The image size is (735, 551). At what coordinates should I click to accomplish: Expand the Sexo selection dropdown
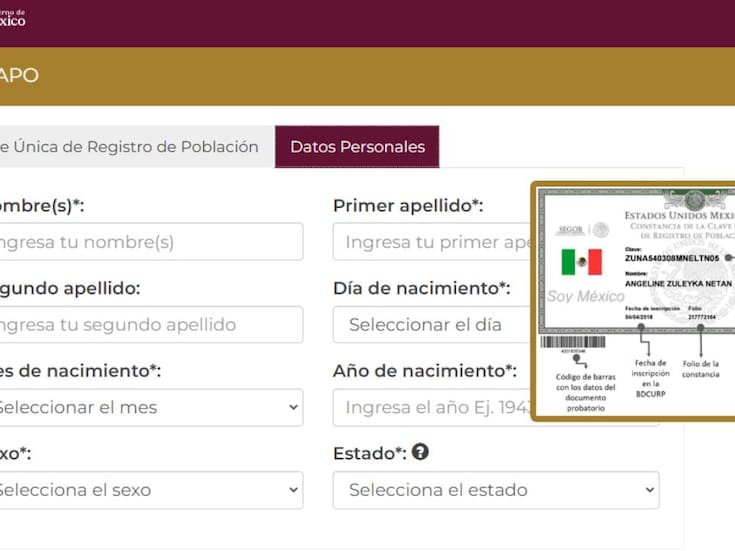coord(150,490)
